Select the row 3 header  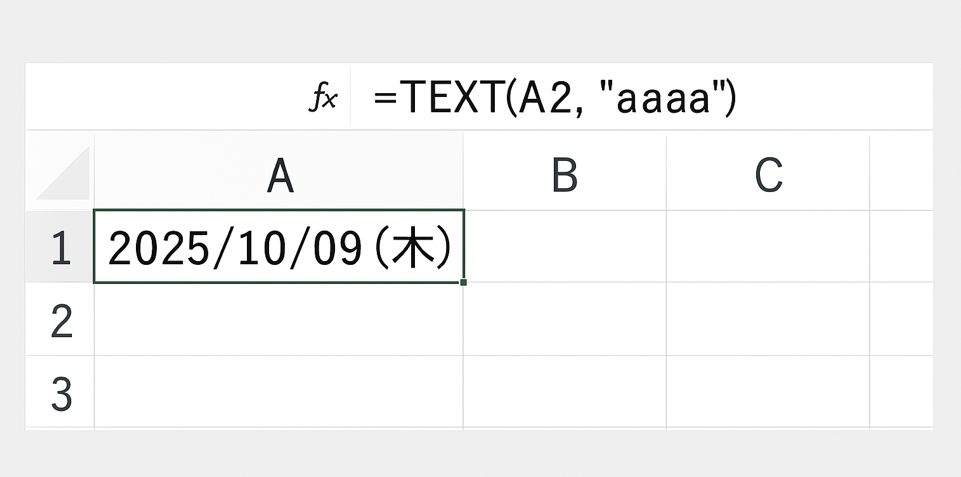[x=60, y=393]
